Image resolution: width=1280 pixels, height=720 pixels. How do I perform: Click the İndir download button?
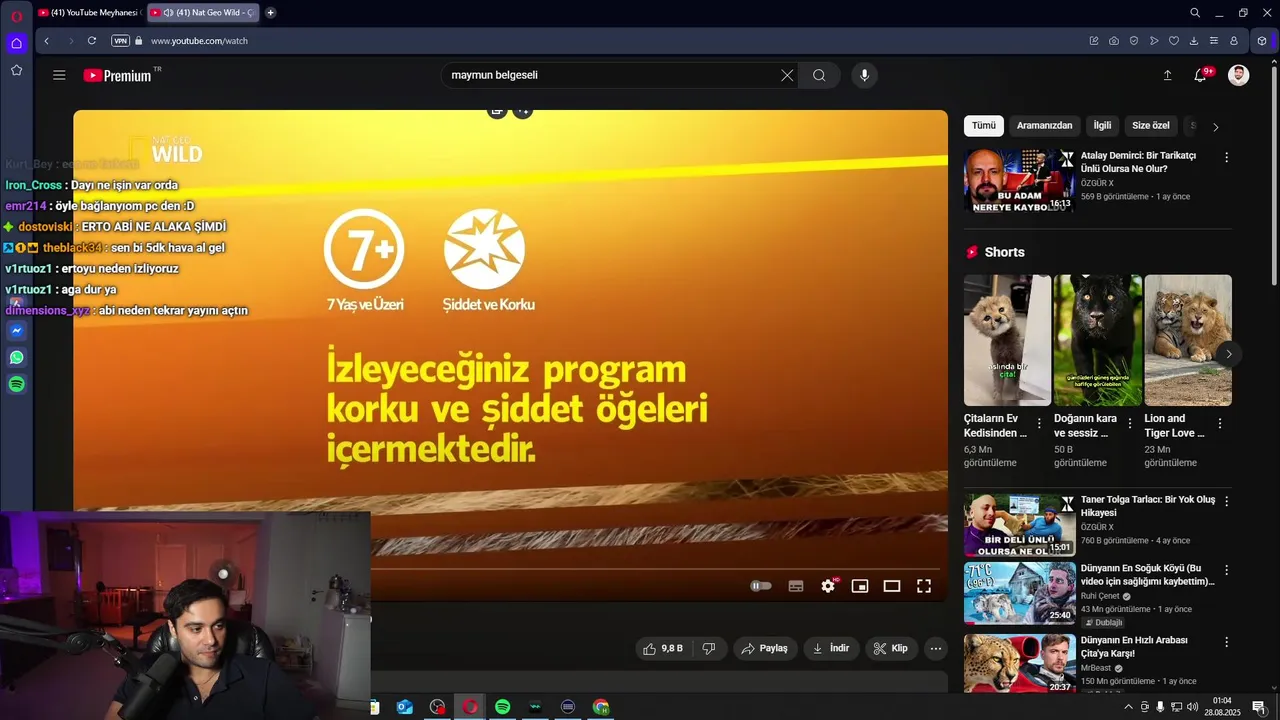[x=831, y=648]
